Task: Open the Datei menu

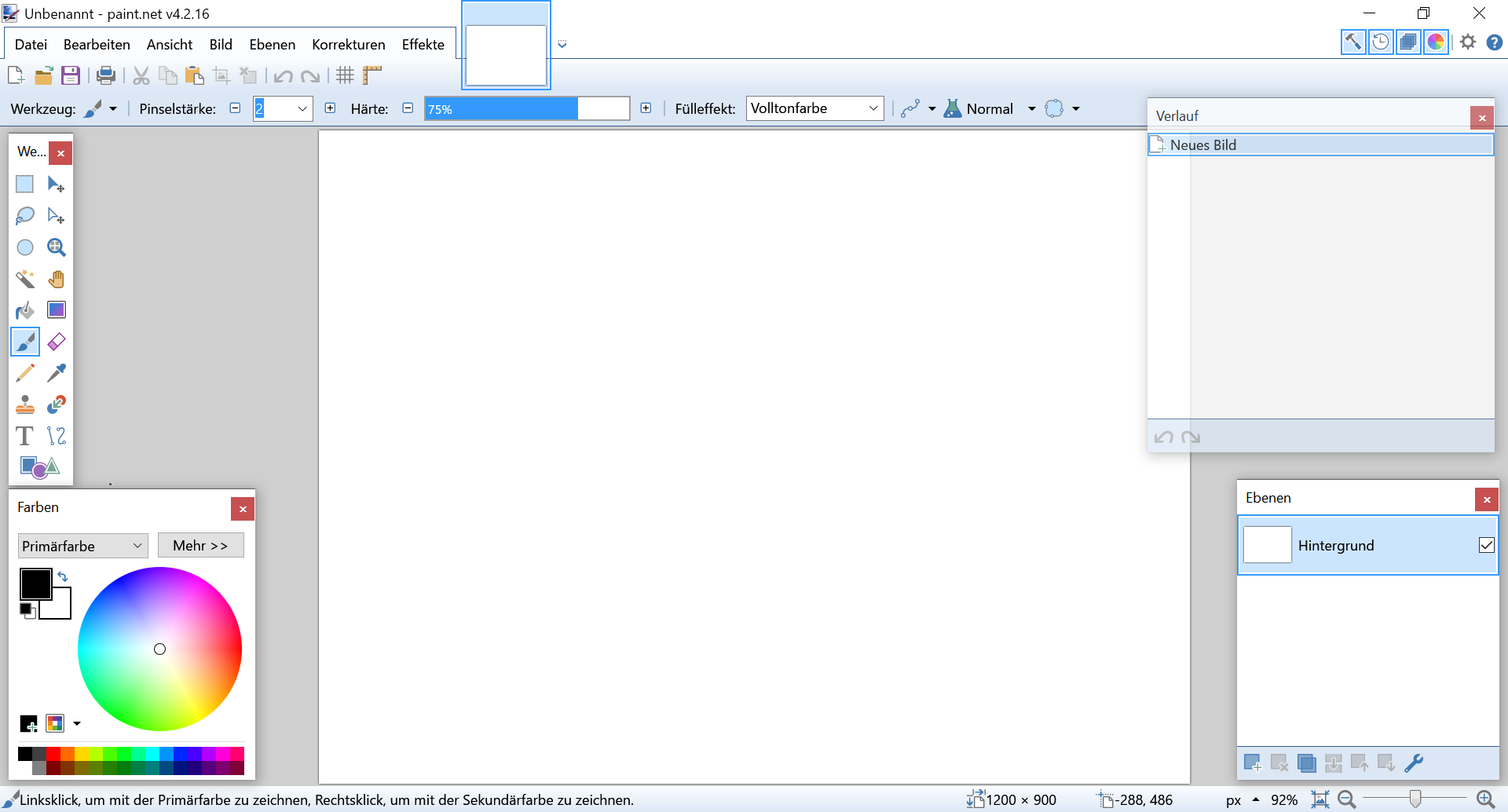Action: pyautogui.click(x=31, y=45)
